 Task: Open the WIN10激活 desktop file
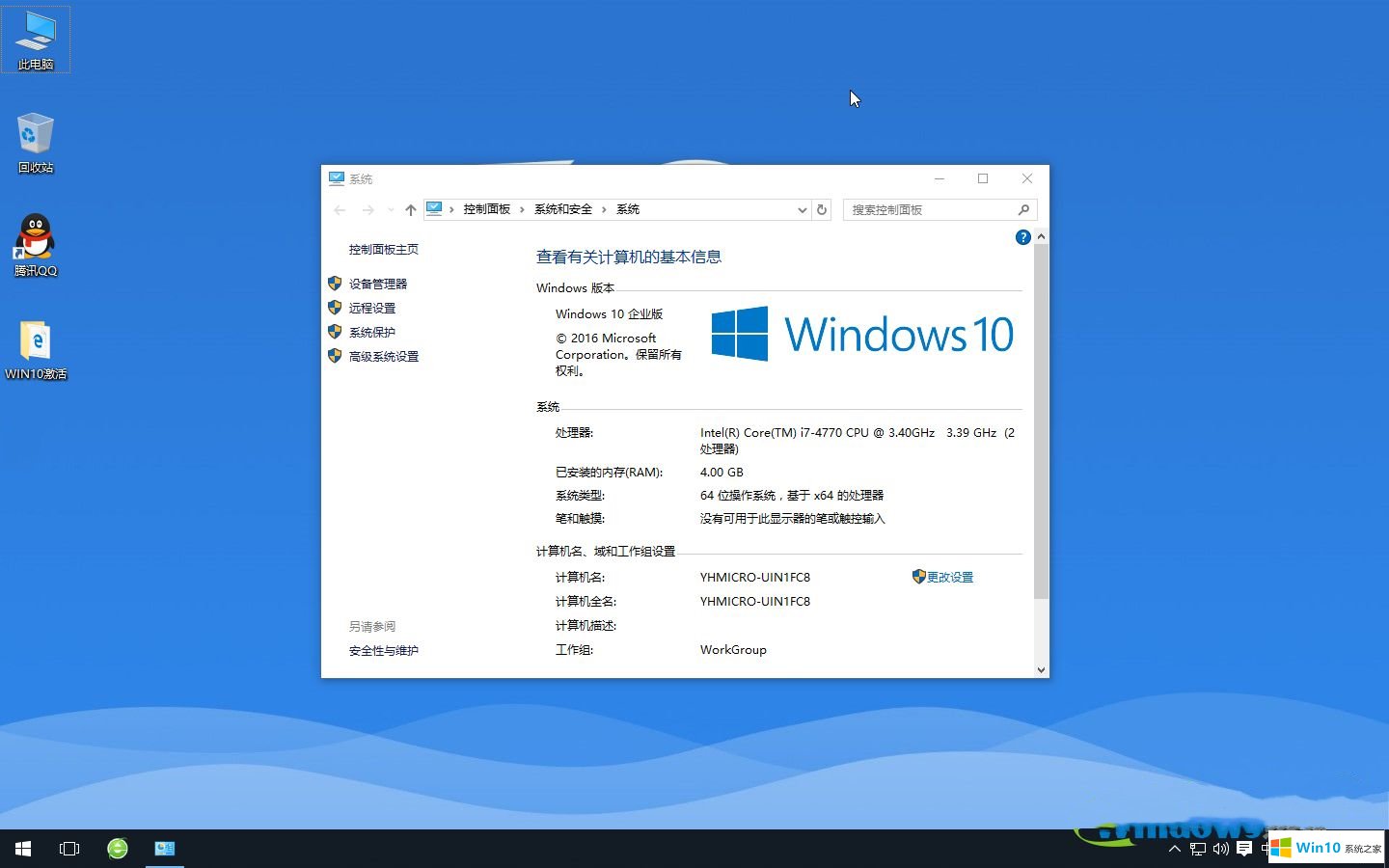coord(36,349)
